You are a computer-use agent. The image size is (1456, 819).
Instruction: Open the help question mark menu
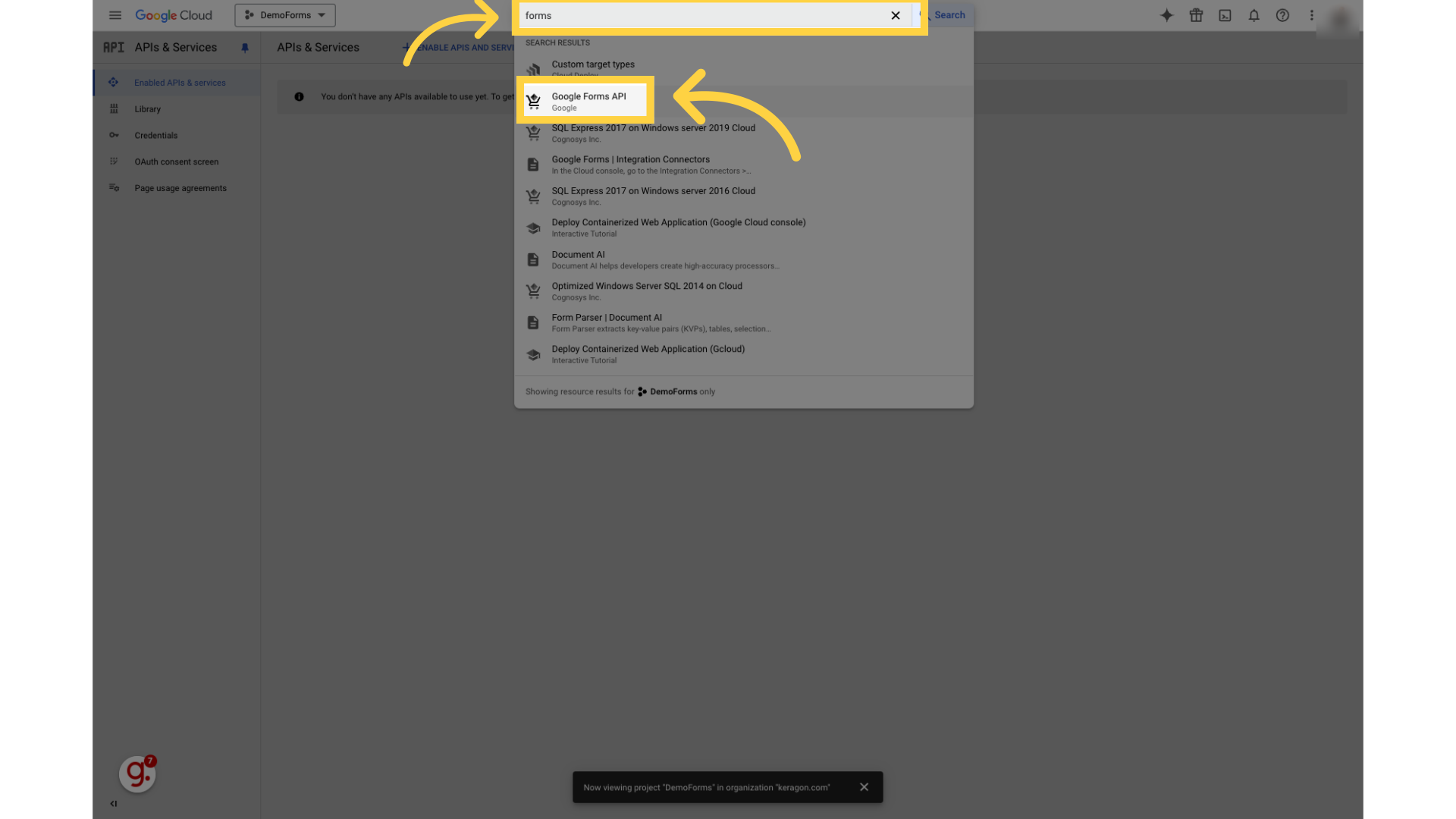click(x=1282, y=15)
